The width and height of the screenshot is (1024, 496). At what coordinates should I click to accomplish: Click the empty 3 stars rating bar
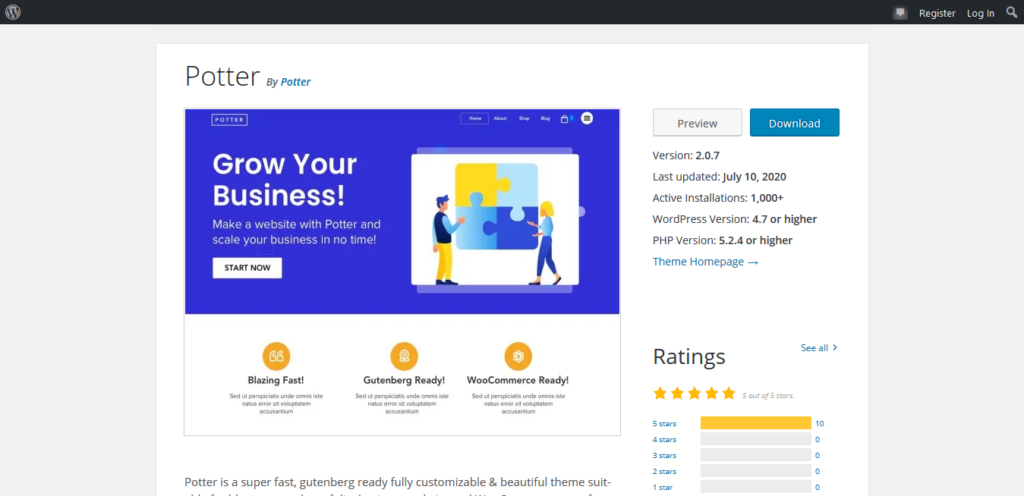coord(756,455)
